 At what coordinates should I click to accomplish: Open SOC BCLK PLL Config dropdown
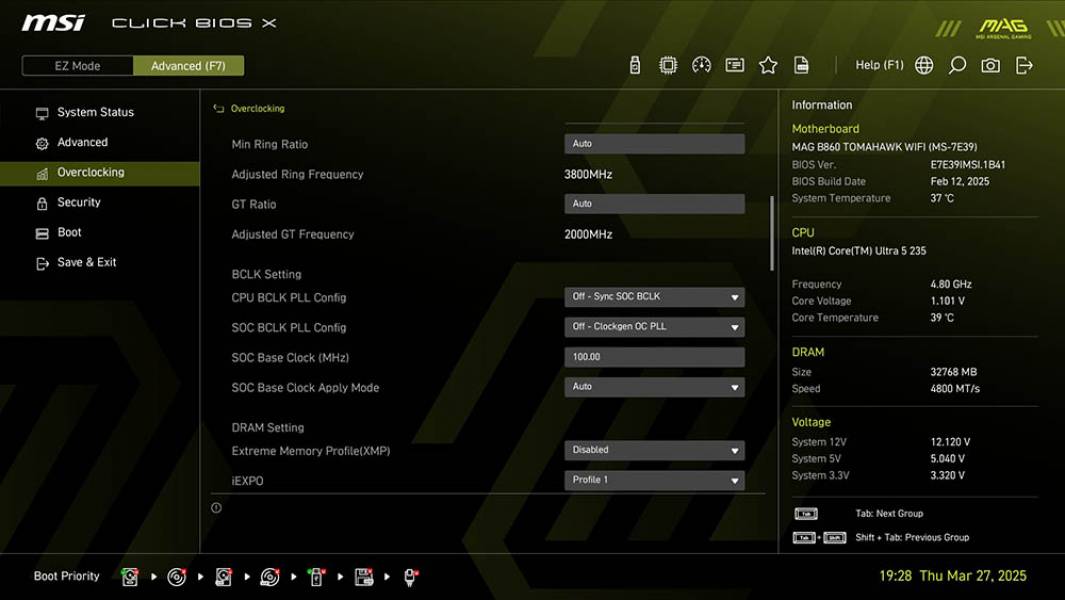pyautogui.click(x=654, y=327)
